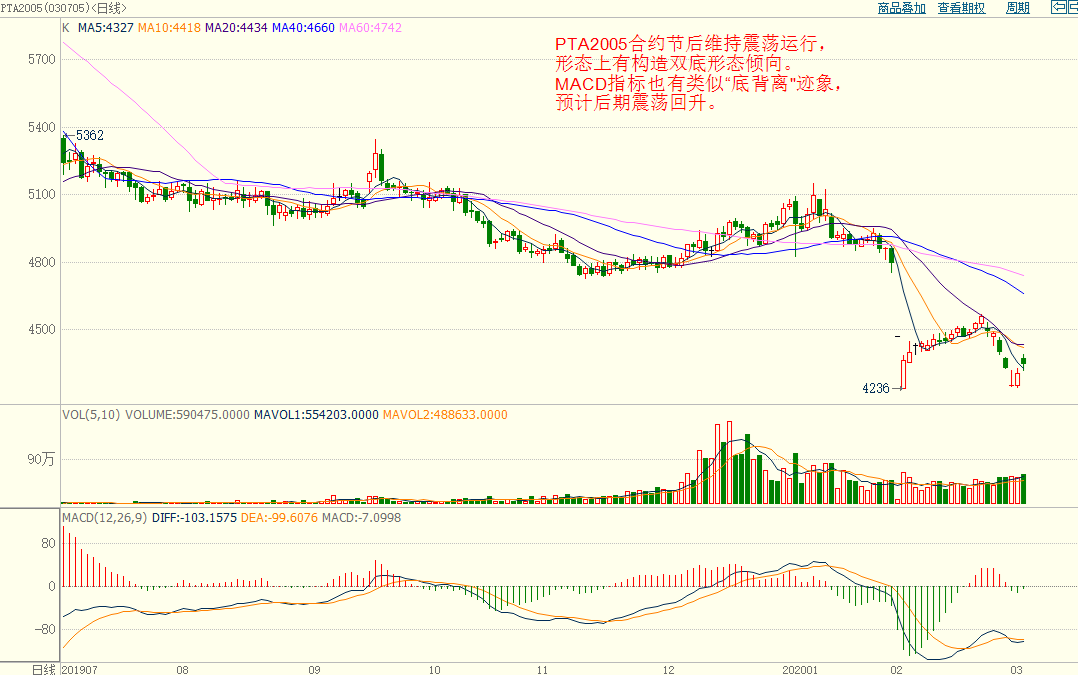The height and width of the screenshot is (675, 1078).
Task: Click the MAVOL1:554203 volume label
Action: click(316, 415)
